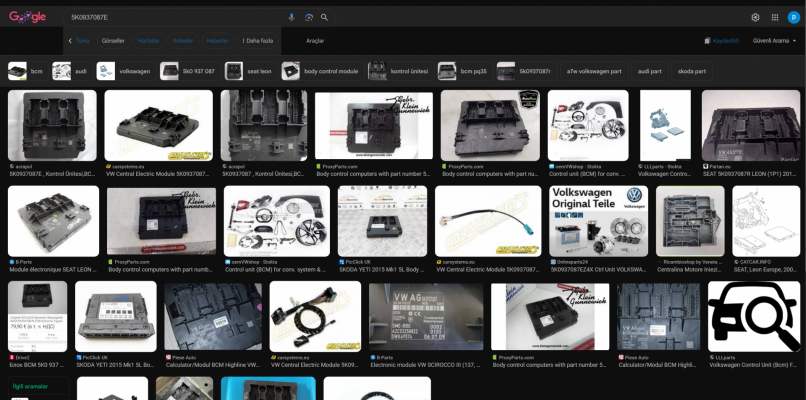Click the Google logo
The width and height of the screenshot is (806, 400).
pos(27,17)
